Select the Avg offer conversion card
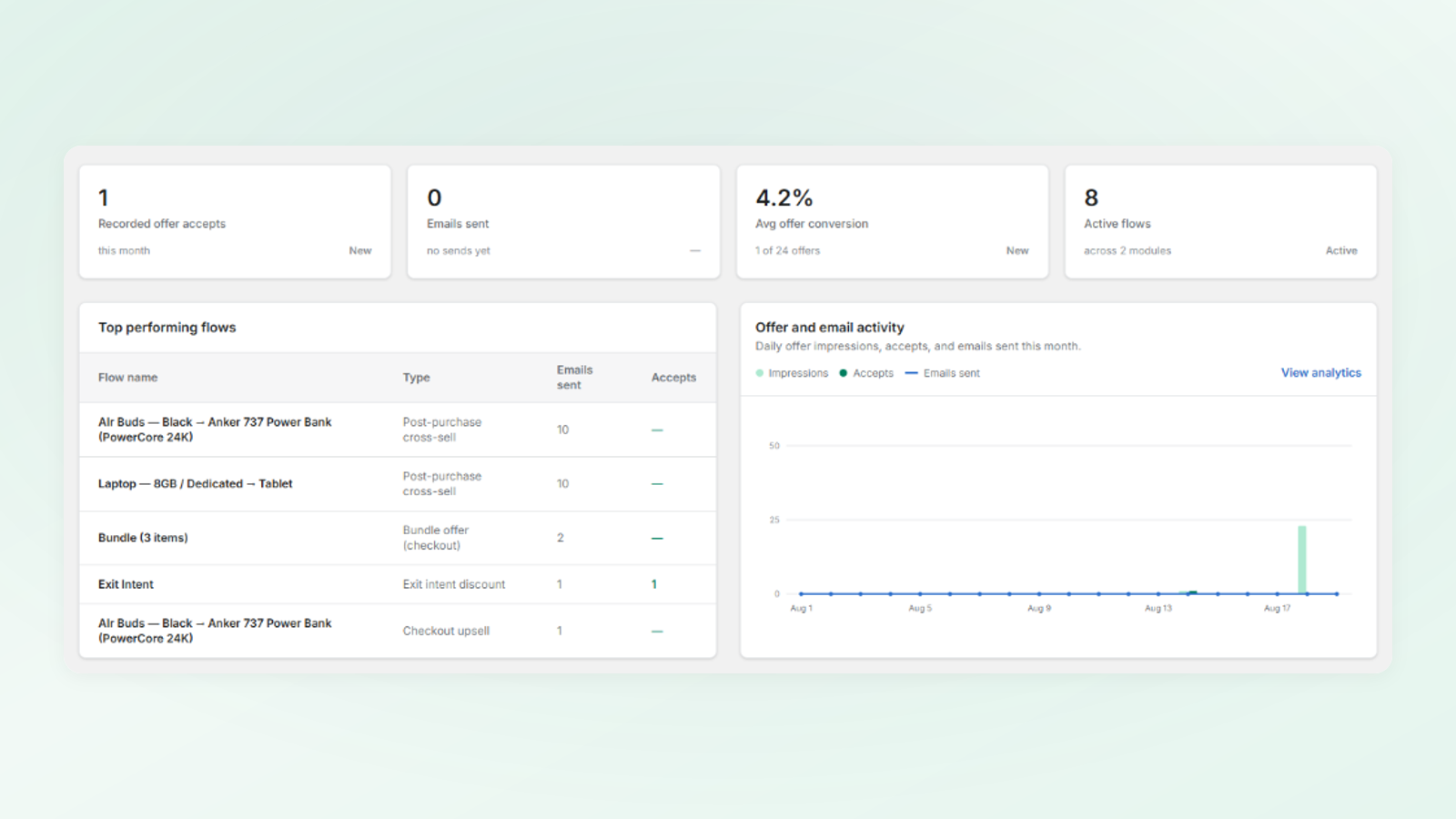This screenshot has width=1456, height=819. 892,221
